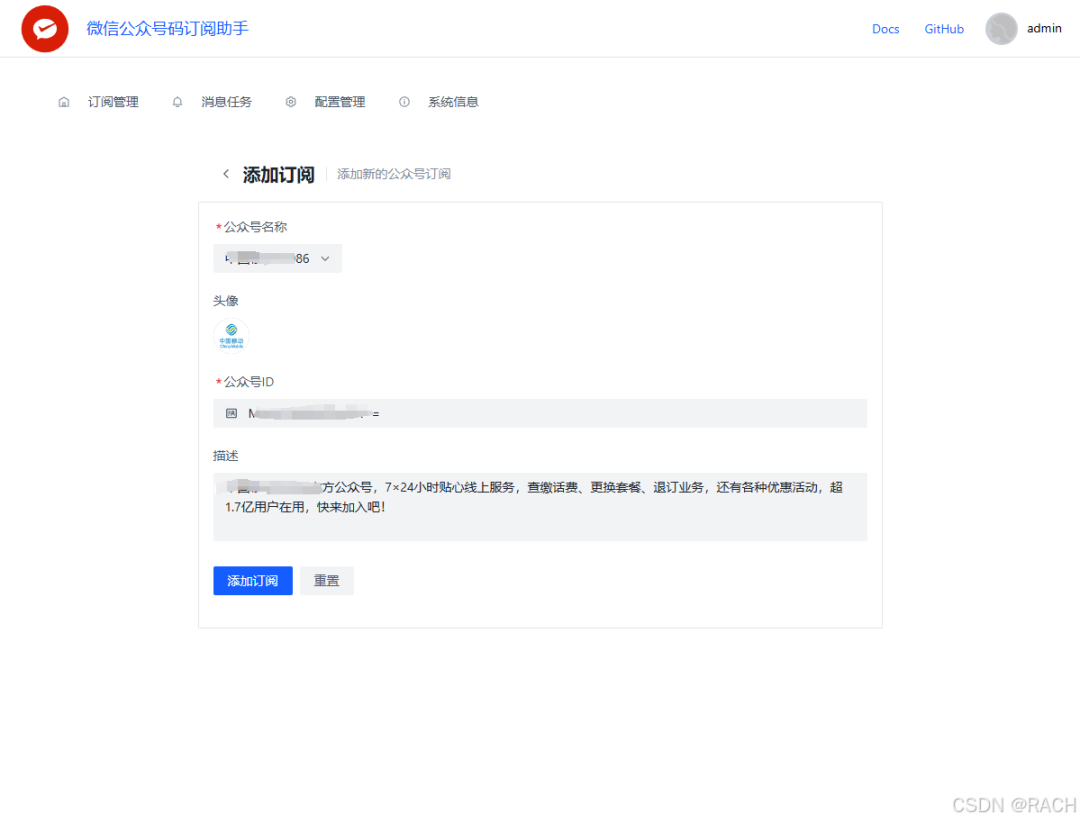The image size is (1080, 823).
Task: Open the Docs link
Action: coord(885,29)
